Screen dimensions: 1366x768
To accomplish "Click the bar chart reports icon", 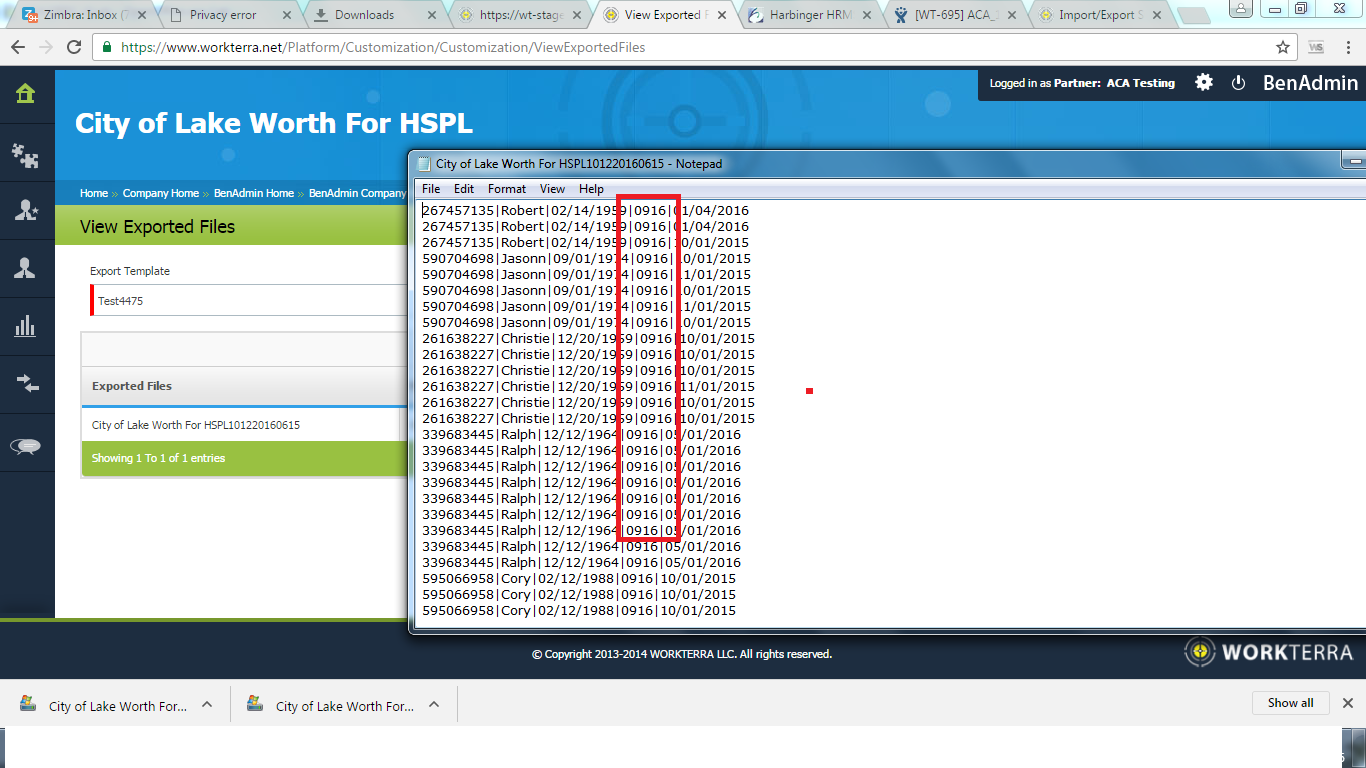I will coord(26,326).
